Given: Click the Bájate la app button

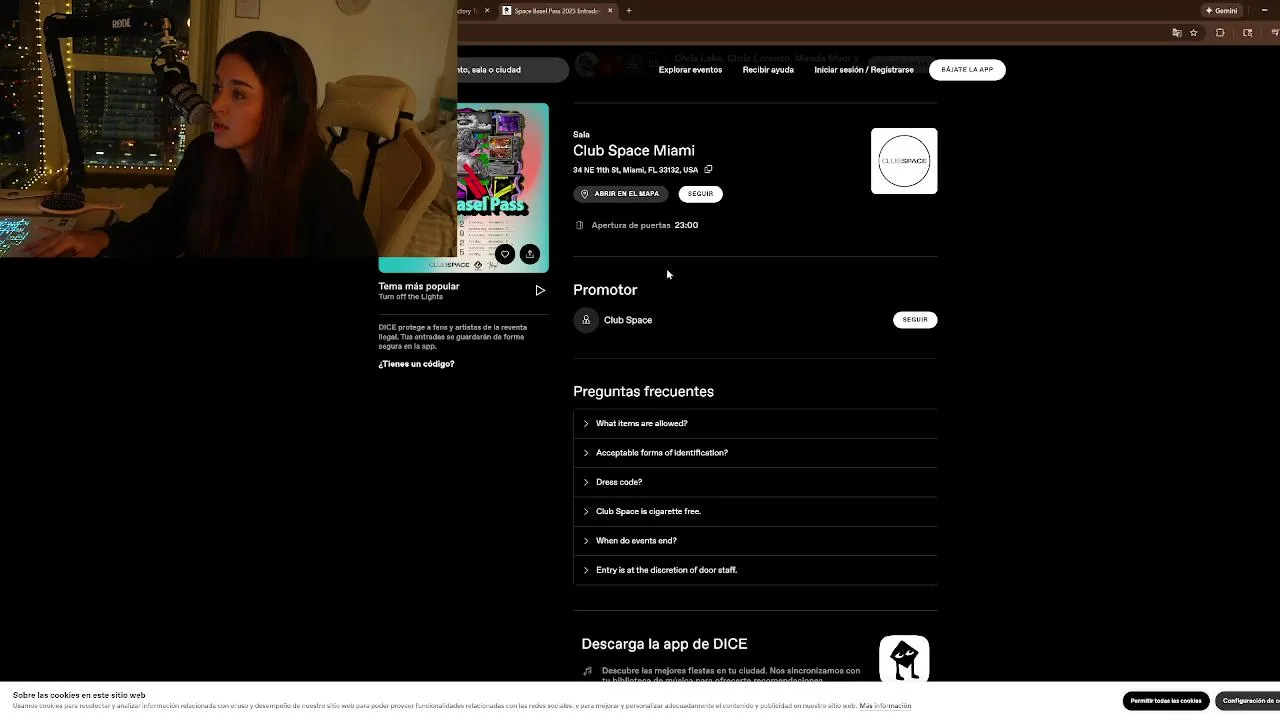Looking at the screenshot, I should [x=967, y=70].
